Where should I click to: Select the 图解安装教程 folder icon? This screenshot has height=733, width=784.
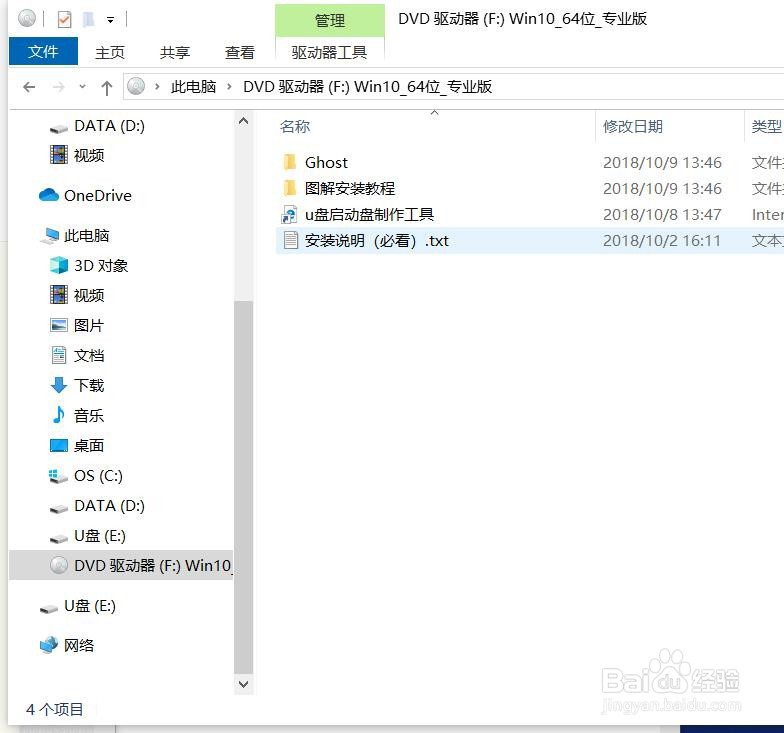[290, 188]
